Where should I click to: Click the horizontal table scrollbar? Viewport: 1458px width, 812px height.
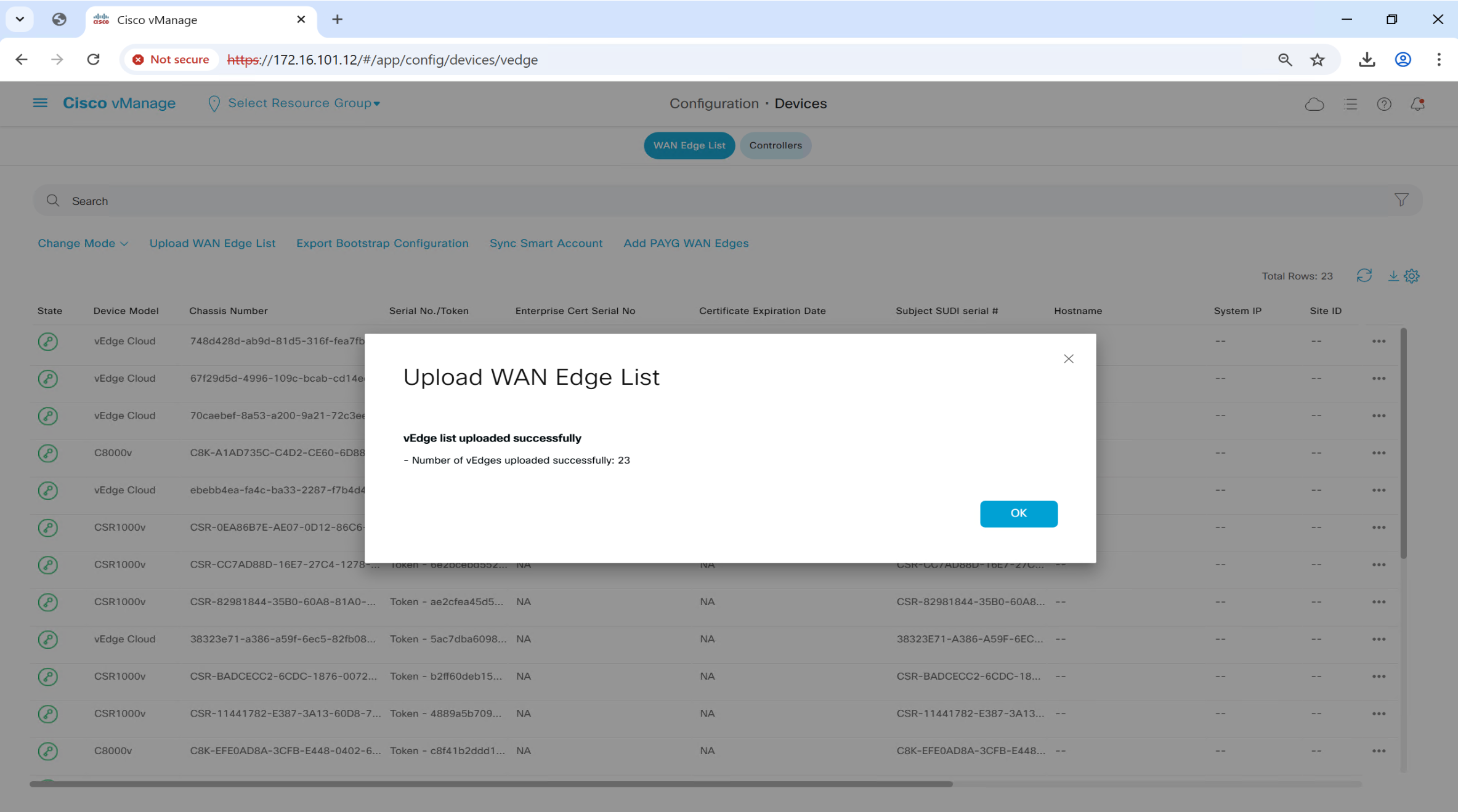(x=491, y=784)
